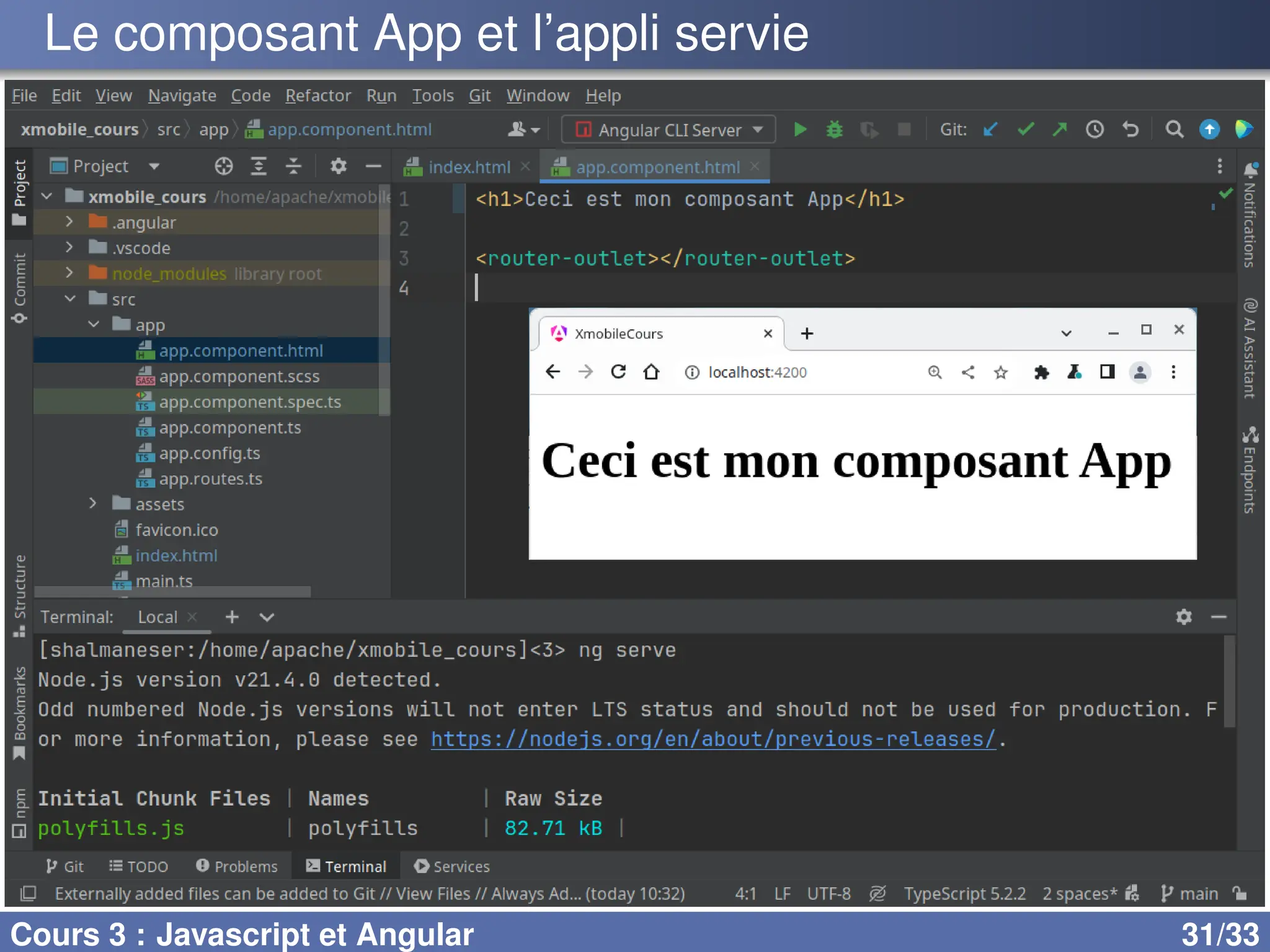Click the green Debug bug icon
Viewport: 1270px width, 952px height.
[835, 130]
